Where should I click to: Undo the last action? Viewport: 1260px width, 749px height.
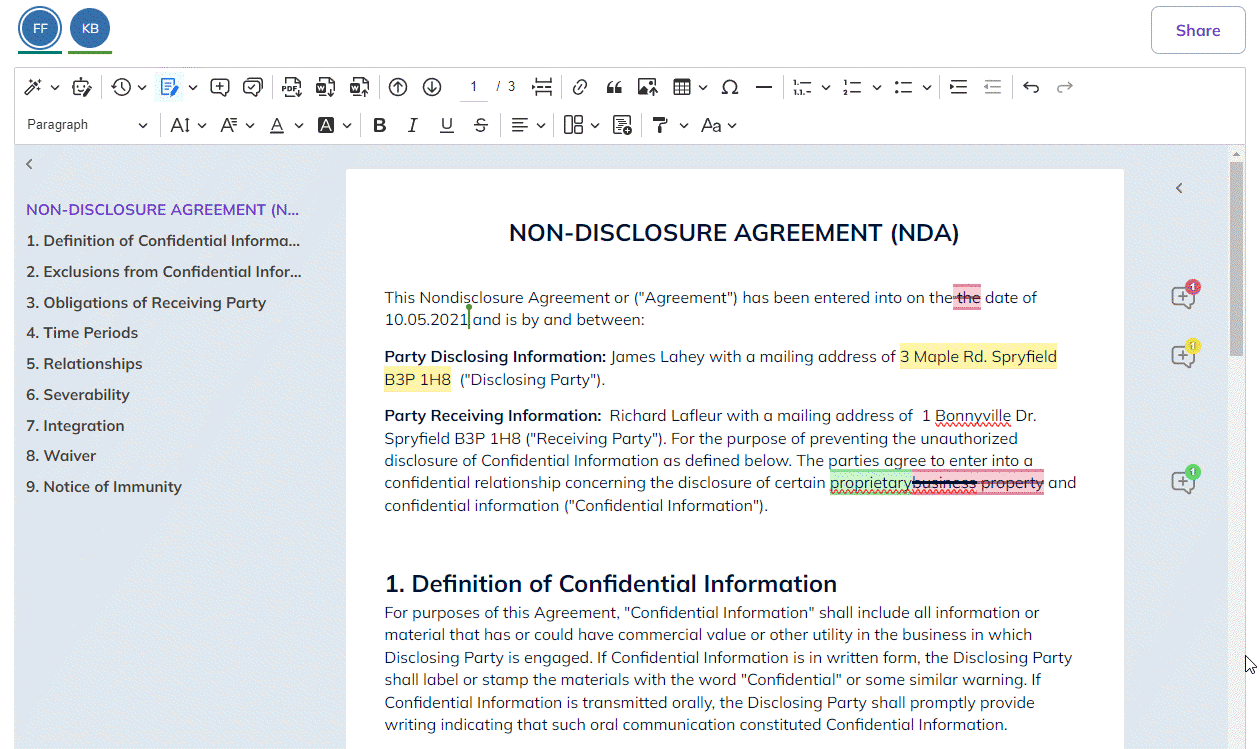[1031, 87]
